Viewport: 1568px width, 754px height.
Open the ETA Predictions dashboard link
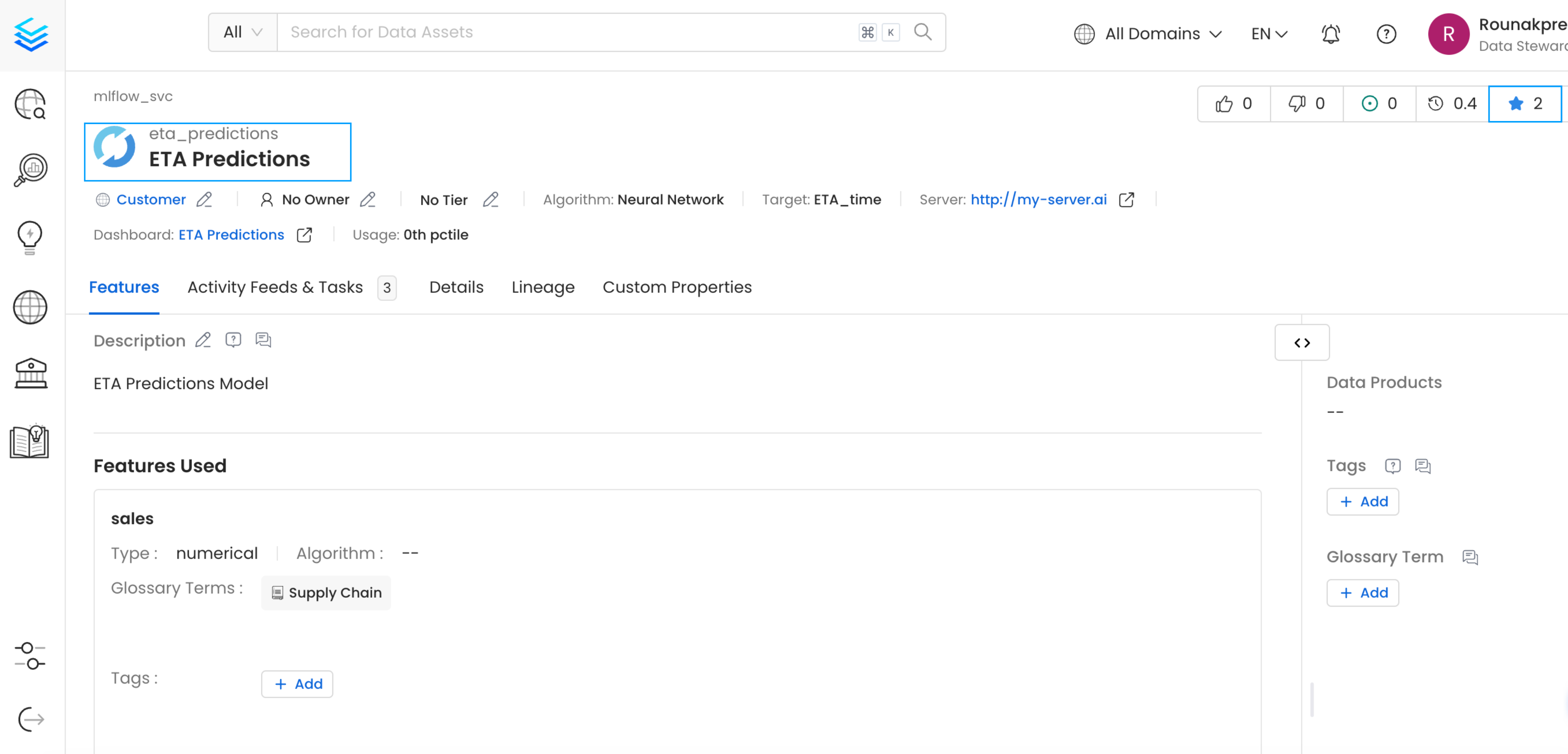pyautogui.click(x=231, y=235)
